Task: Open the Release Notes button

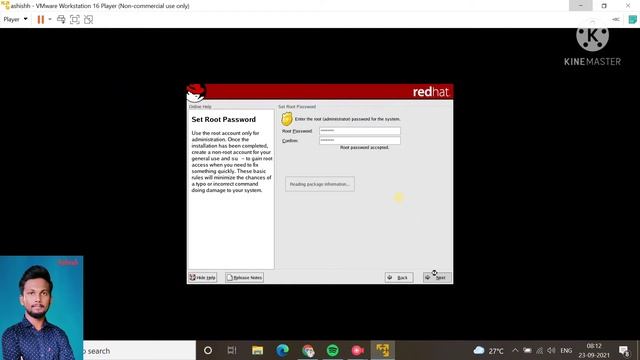Action: [x=244, y=277]
